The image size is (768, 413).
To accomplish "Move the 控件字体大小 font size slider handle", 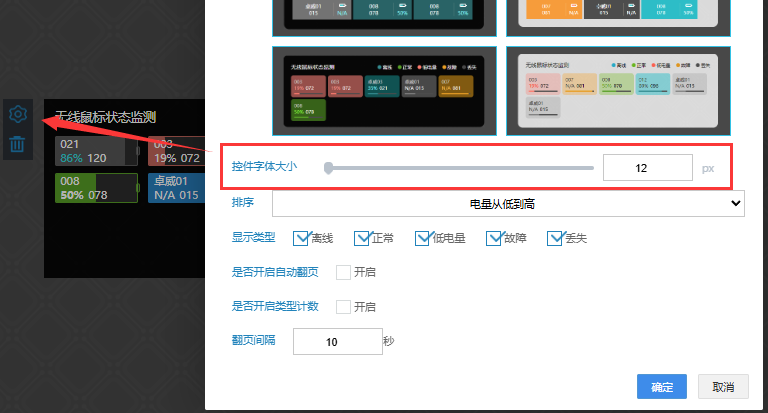I will point(329,168).
